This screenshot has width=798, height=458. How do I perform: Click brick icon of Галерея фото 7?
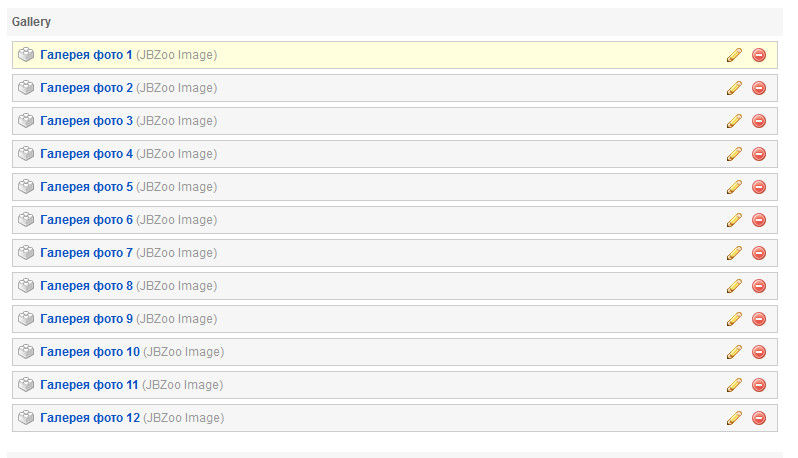[26, 253]
